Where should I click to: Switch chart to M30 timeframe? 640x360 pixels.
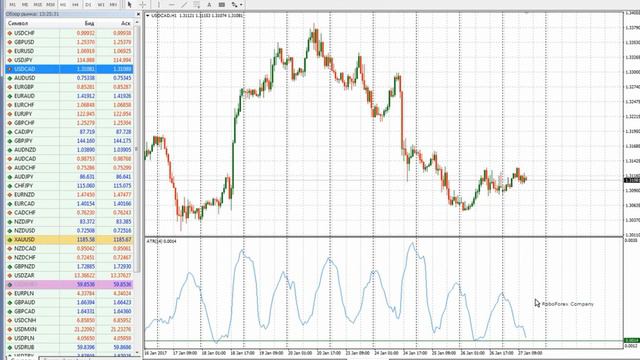[50, 4]
